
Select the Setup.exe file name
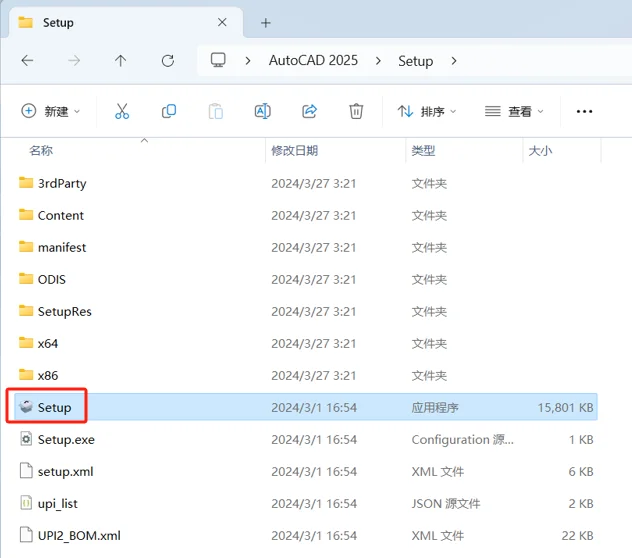(x=66, y=440)
